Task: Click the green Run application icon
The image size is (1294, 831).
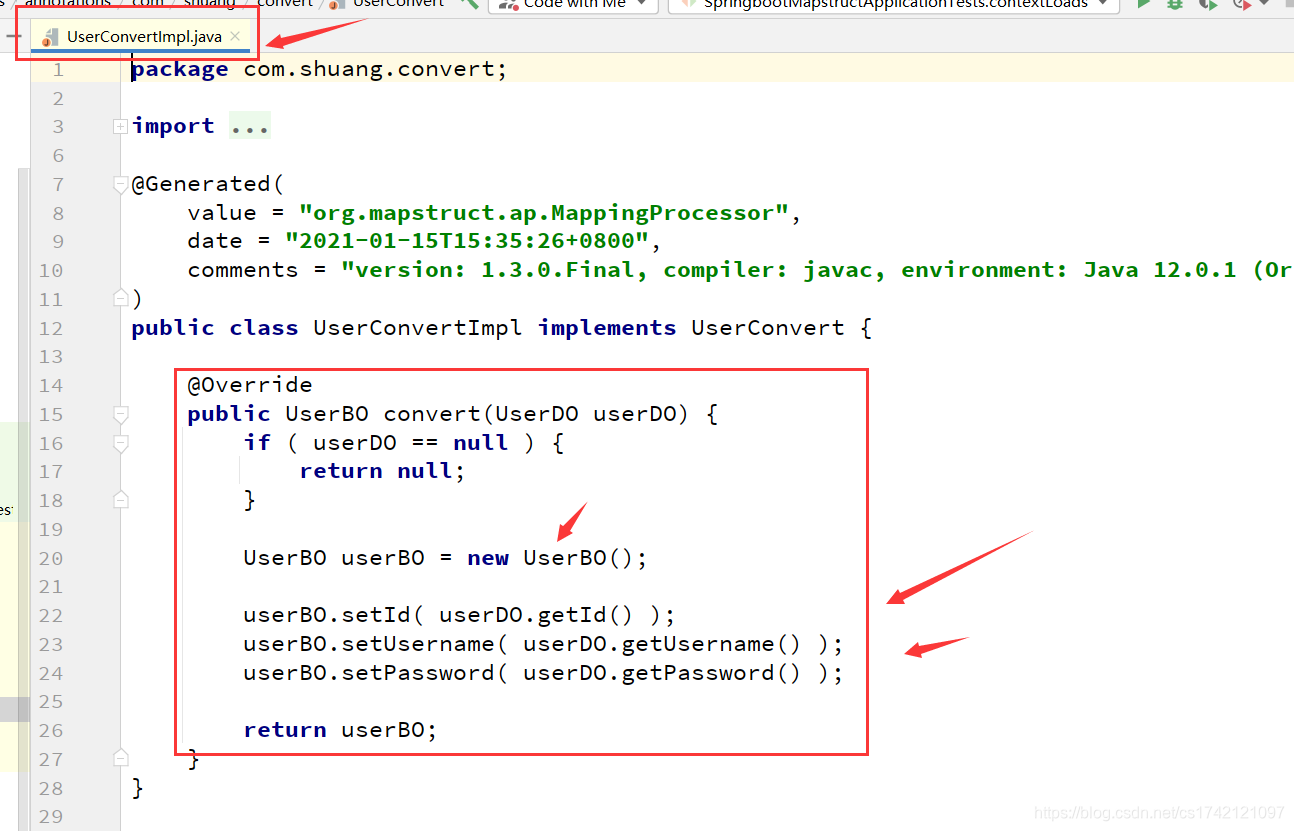Action: pyautogui.click(x=1144, y=5)
